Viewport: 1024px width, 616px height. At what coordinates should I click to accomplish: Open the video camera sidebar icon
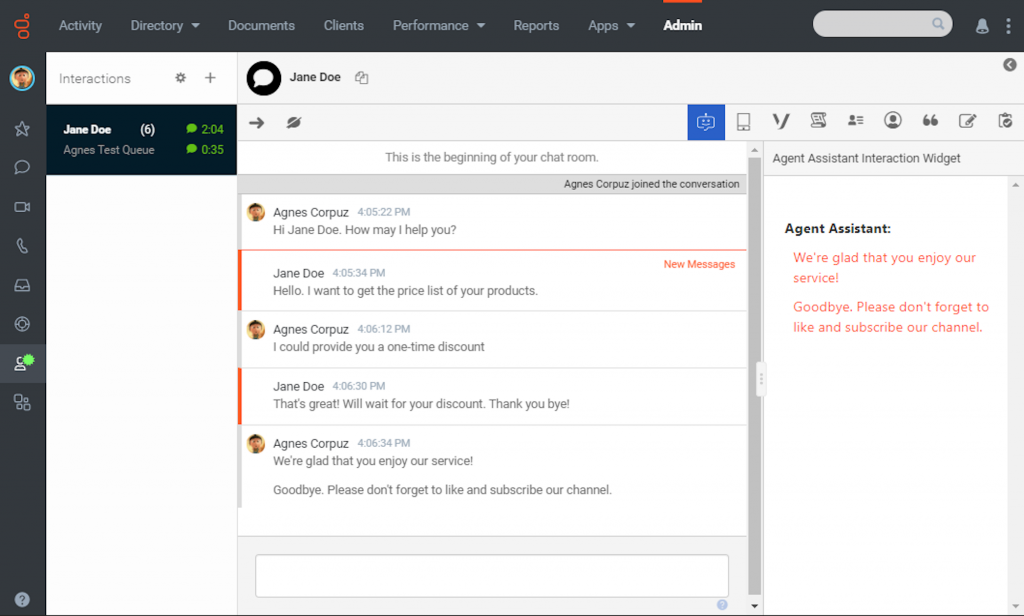click(x=22, y=207)
